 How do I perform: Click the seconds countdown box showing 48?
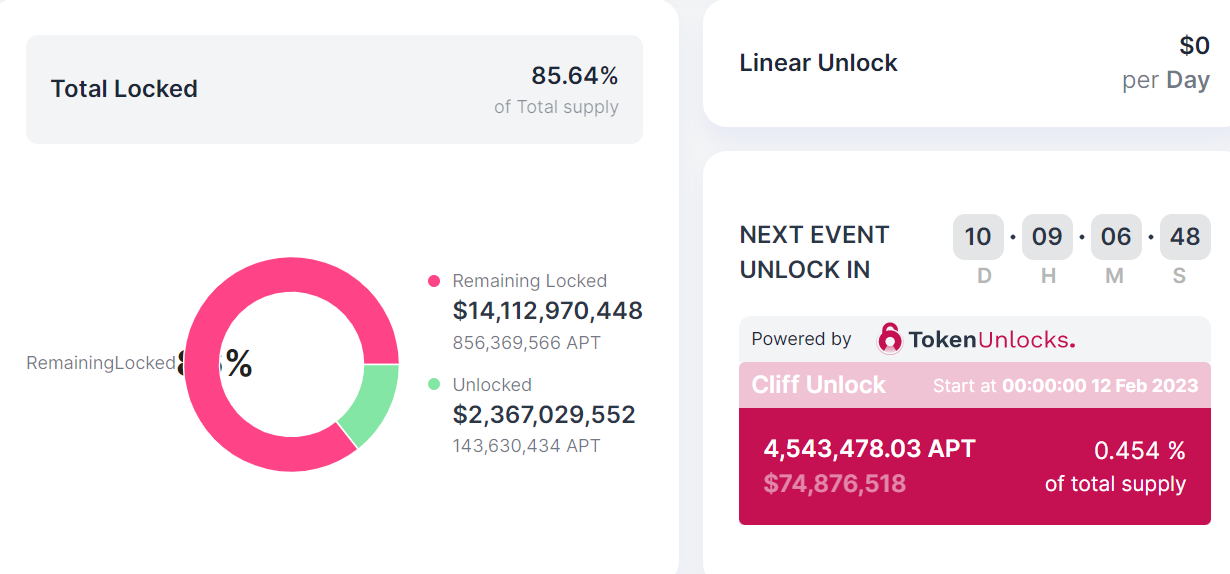[1185, 237]
